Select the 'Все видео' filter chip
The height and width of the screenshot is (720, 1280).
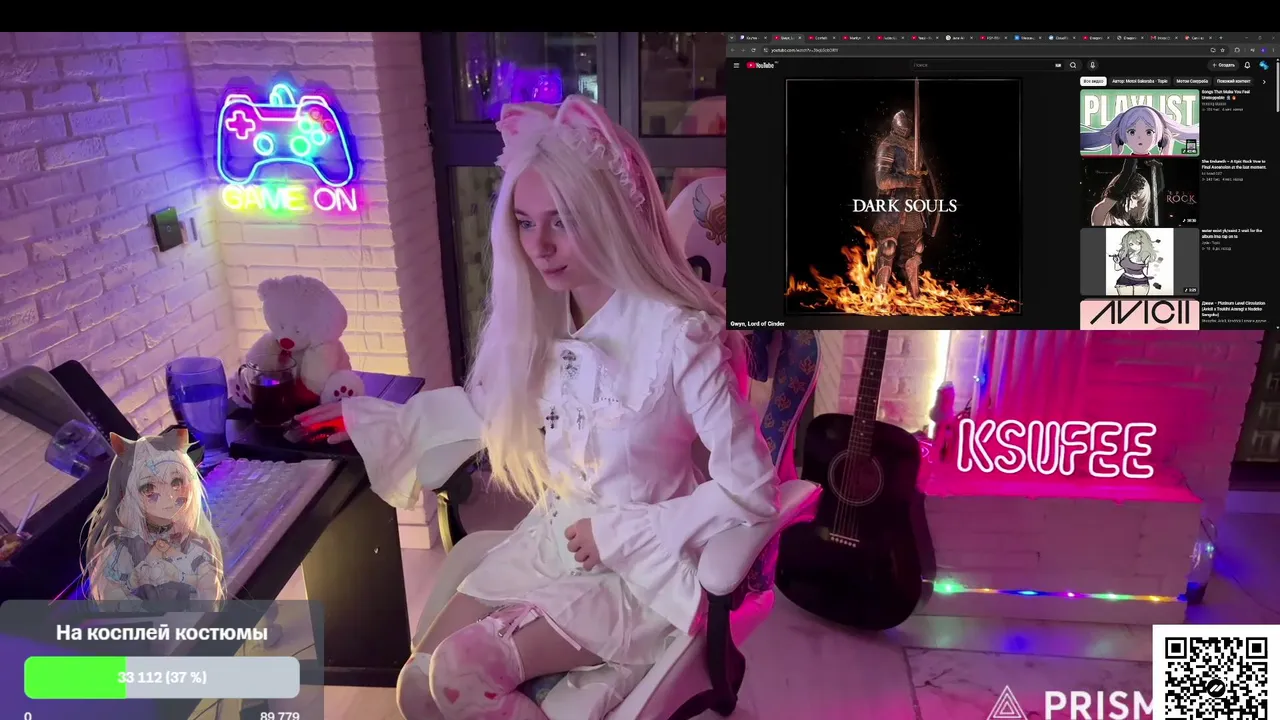click(x=1093, y=81)
